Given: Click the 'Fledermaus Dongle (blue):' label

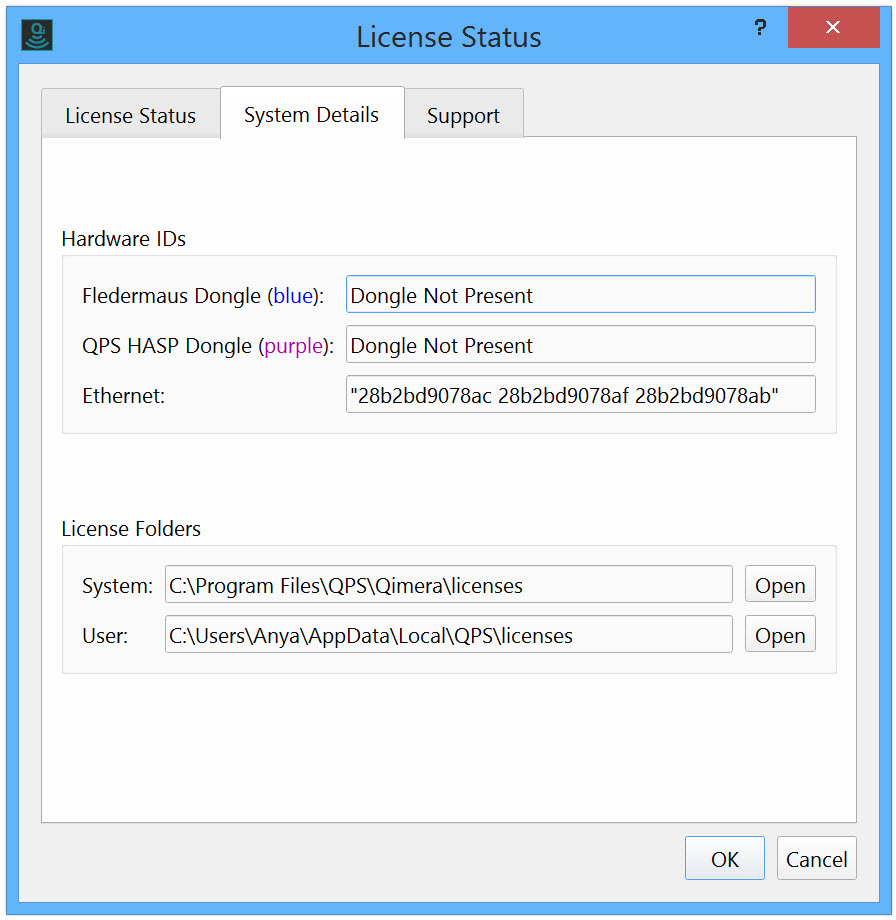Looking at the screenshot, I should [203, 296].
